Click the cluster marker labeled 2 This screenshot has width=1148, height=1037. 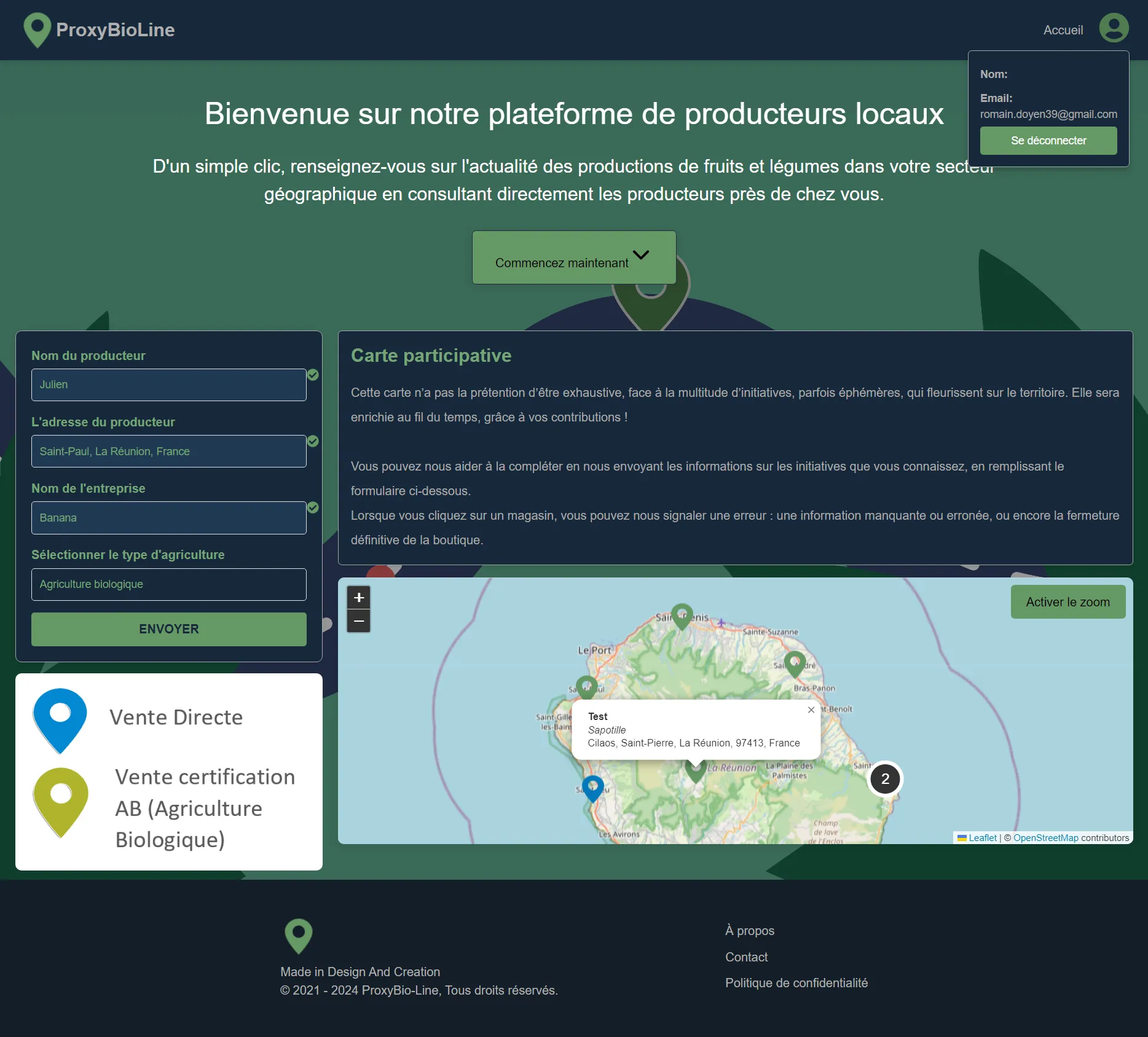[885, 779]
